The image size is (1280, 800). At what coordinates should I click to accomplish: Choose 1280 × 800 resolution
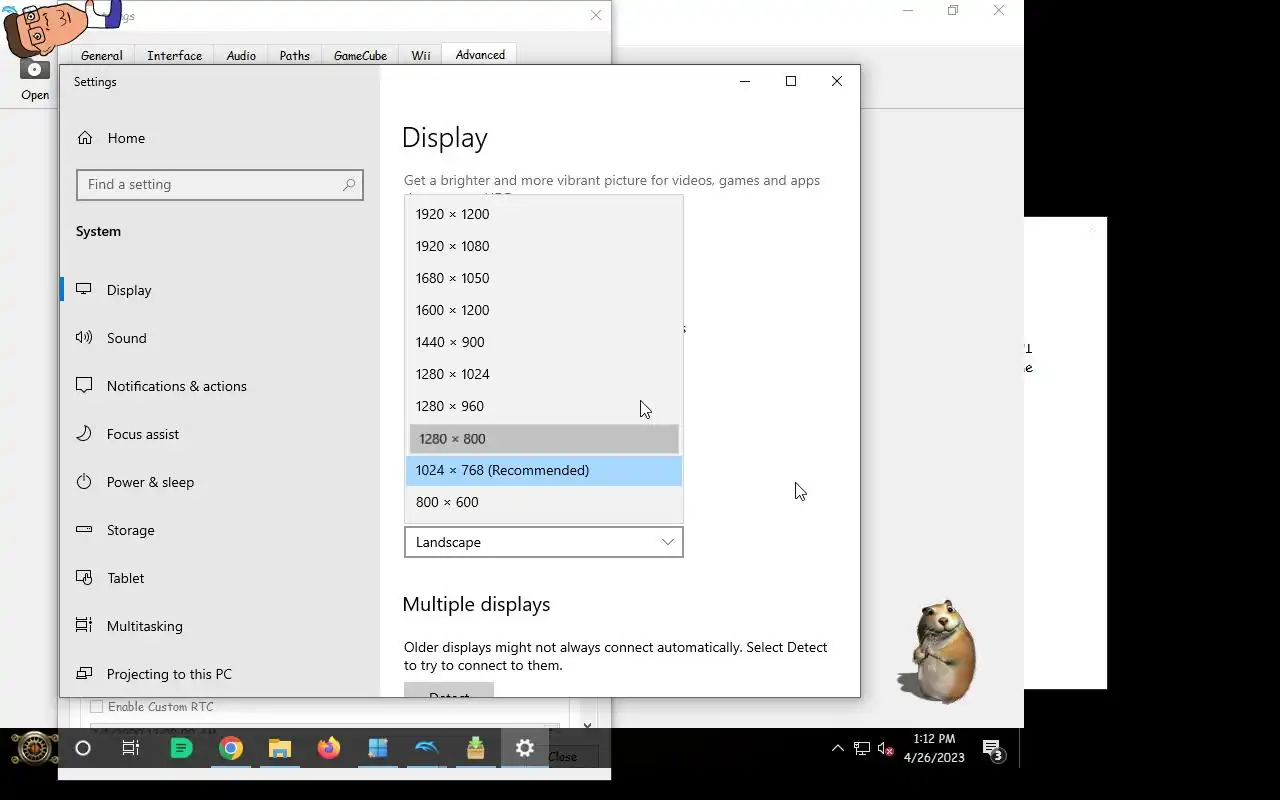point(543,438)
